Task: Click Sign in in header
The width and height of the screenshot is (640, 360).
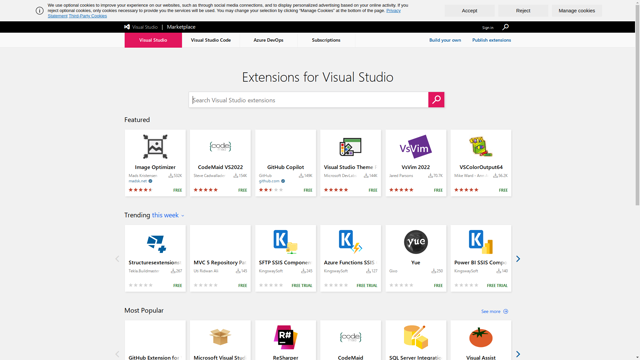Action: tap(488, 27)
